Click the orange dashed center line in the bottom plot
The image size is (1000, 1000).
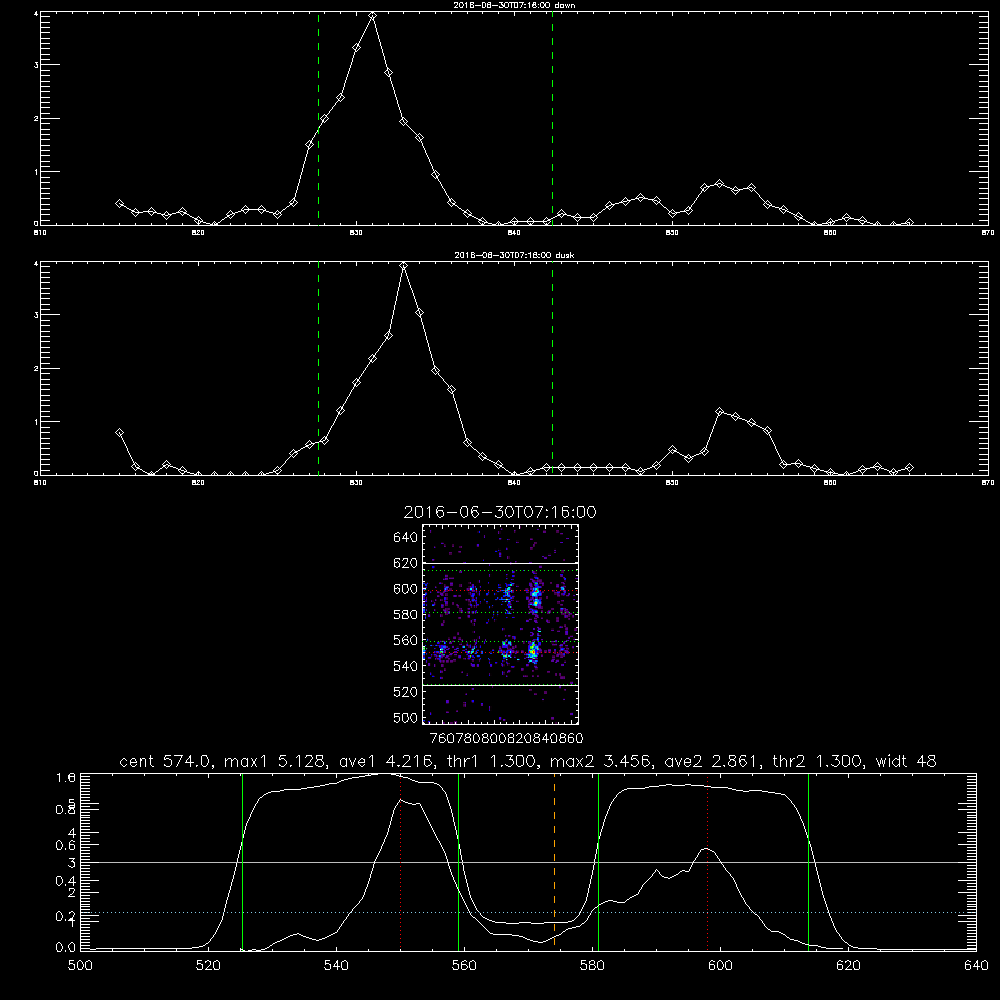[x=554, y=861]
